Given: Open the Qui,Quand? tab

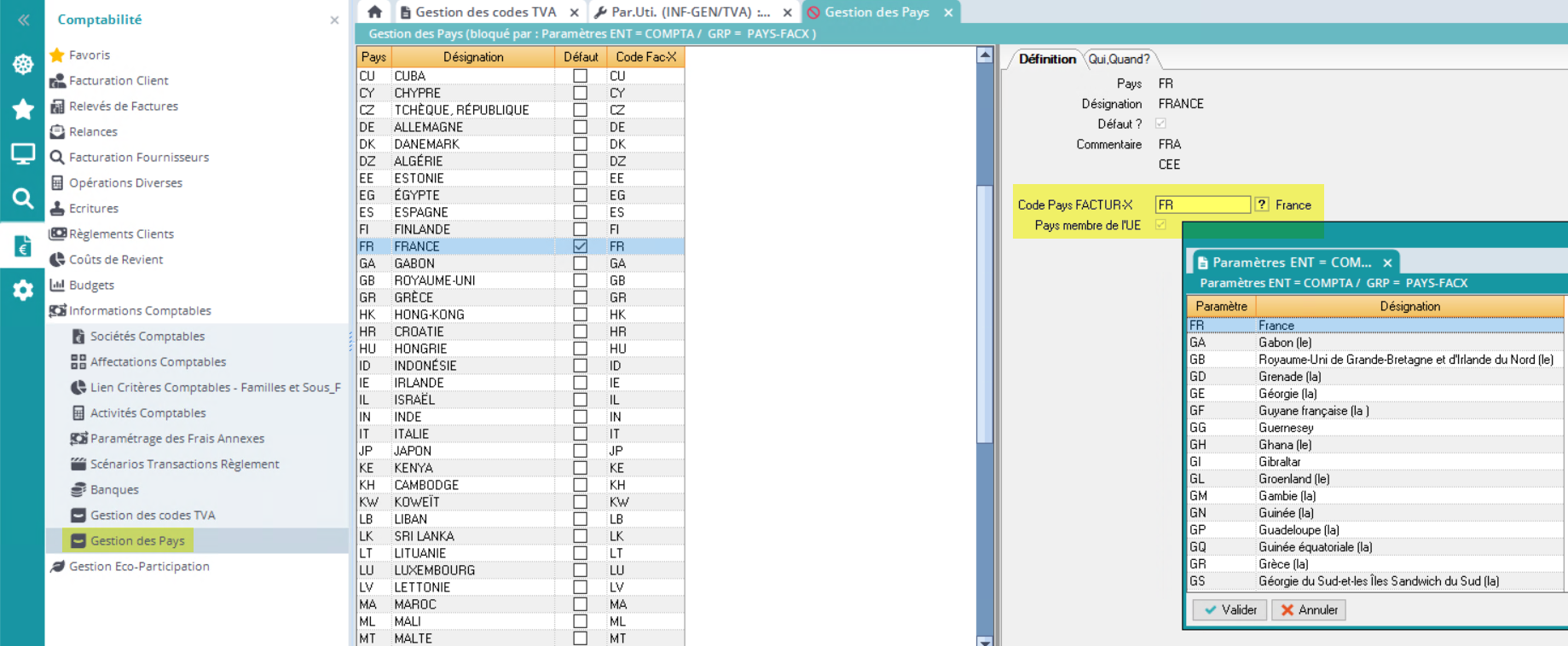Looking at the screenshot, I should 1119,59.
